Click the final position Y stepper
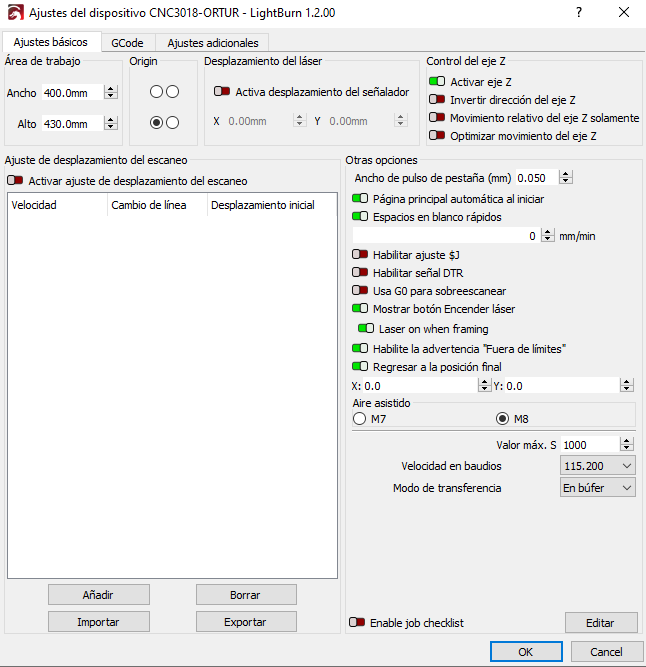The width and height of the screenshot is (646, 667). [626, 385]
